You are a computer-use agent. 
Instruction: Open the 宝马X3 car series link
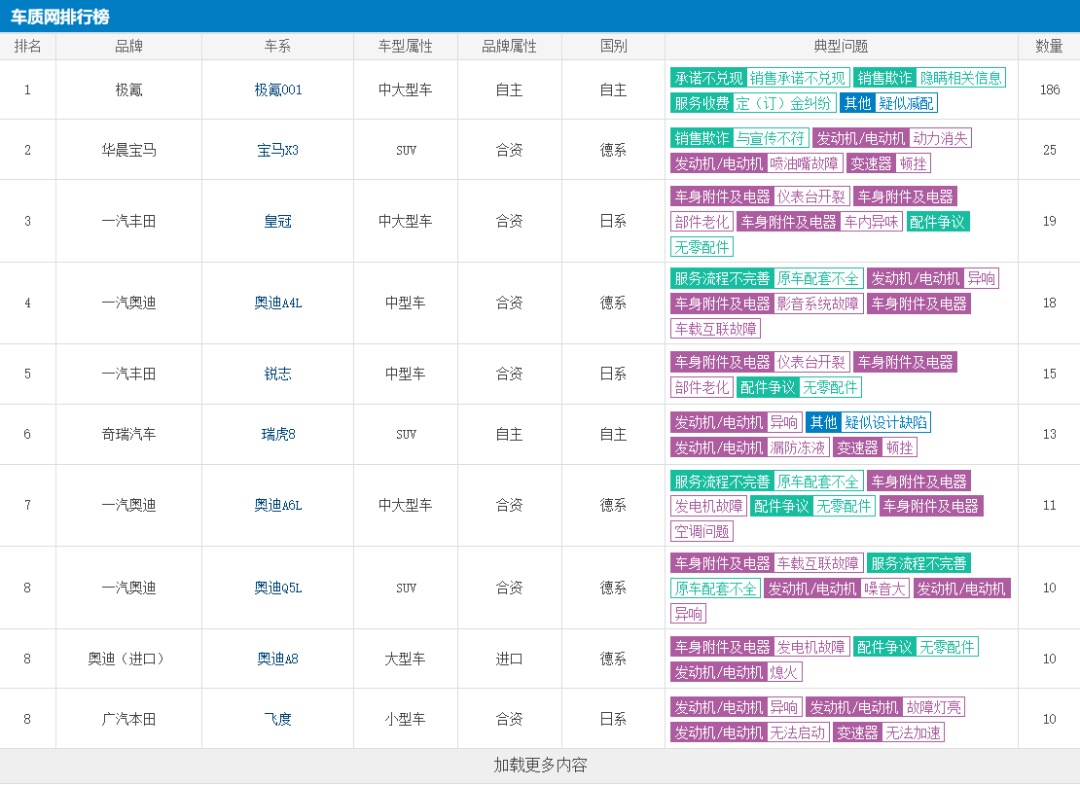pyautogui.click(x=278, y=150)
